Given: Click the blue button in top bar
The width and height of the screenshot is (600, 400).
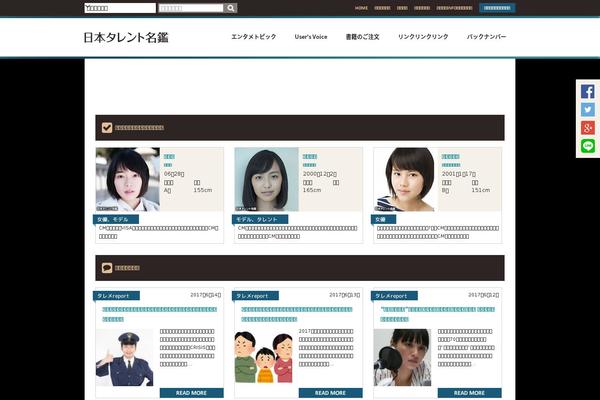Looking at the screenshot, I should [497, 8].
